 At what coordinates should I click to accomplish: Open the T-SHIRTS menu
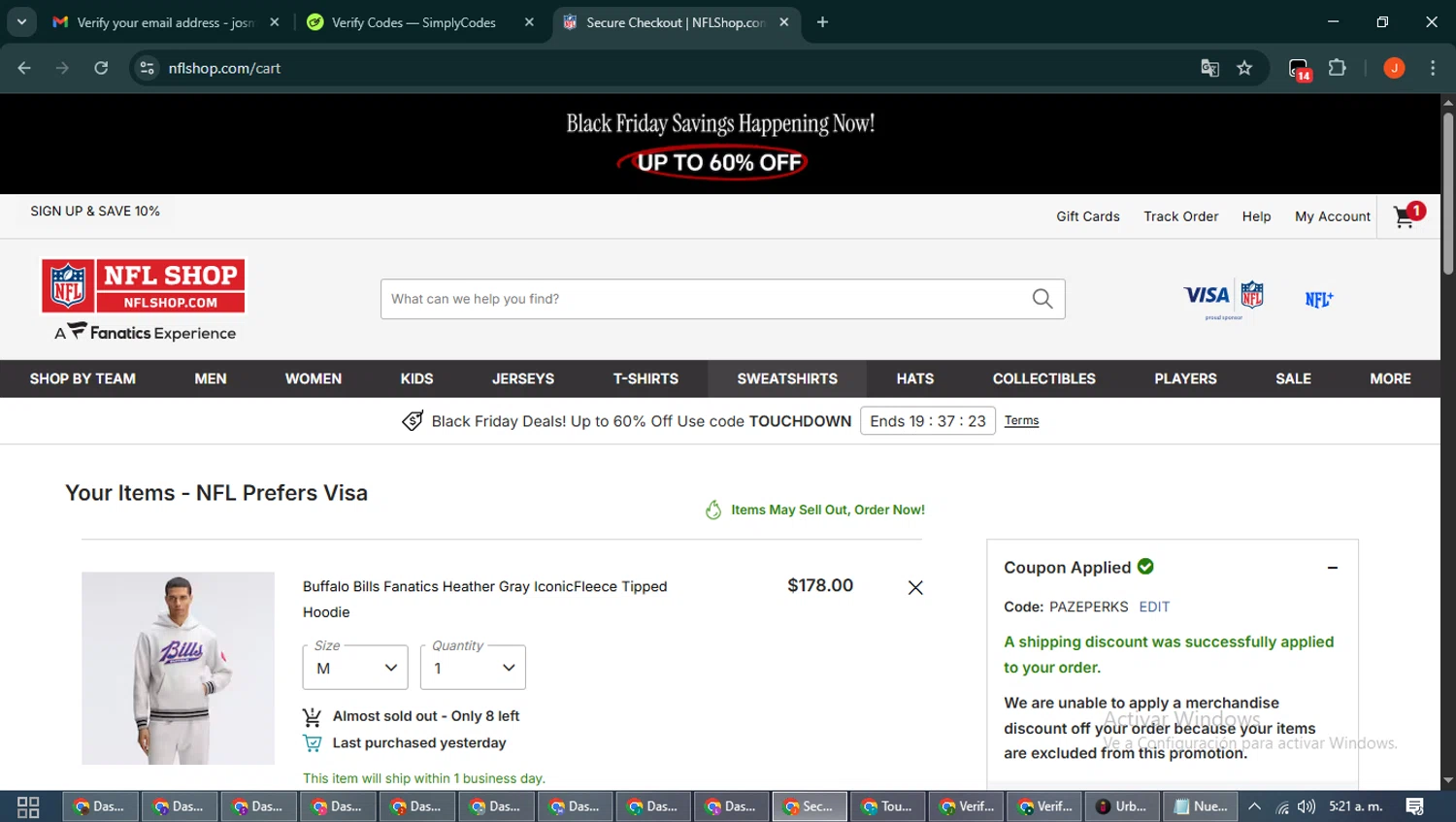(645, 378)
